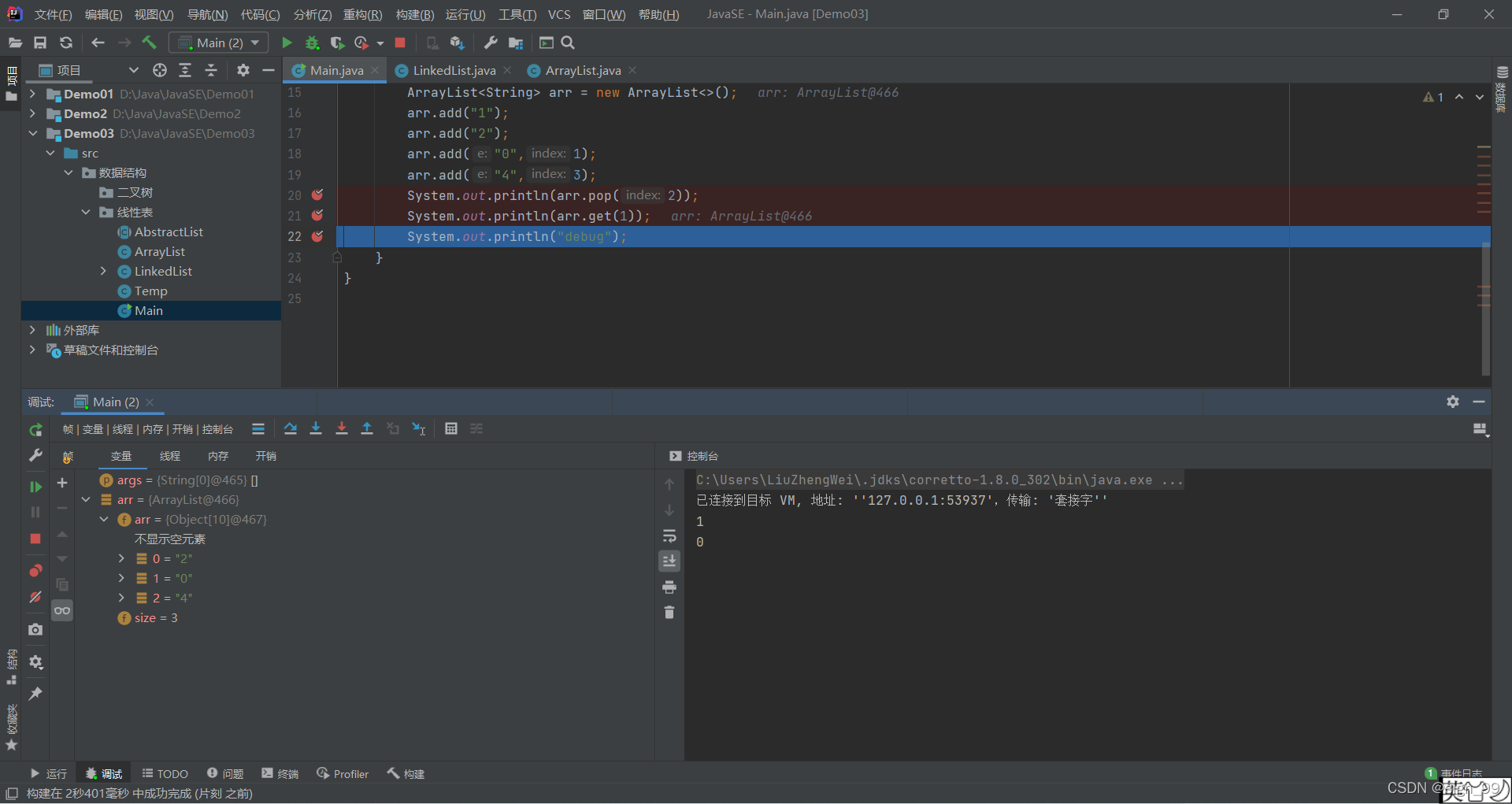Open the 文件(F) menu

(53, 14)
